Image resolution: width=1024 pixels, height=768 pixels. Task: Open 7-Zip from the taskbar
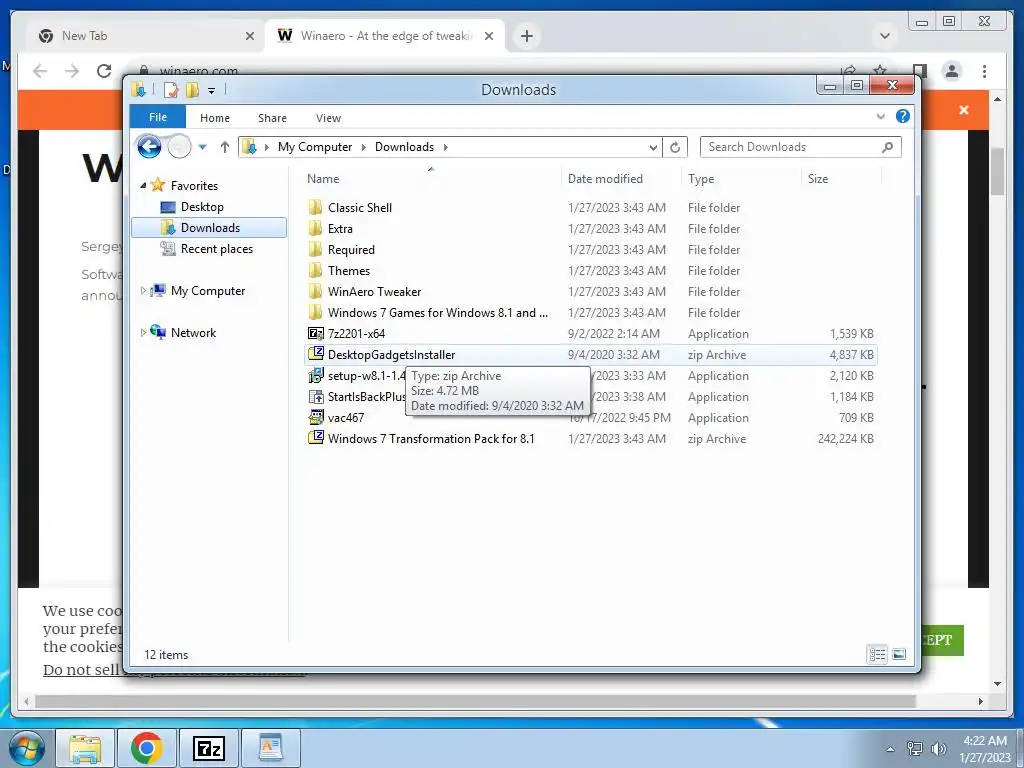click(x=209, y=748)
